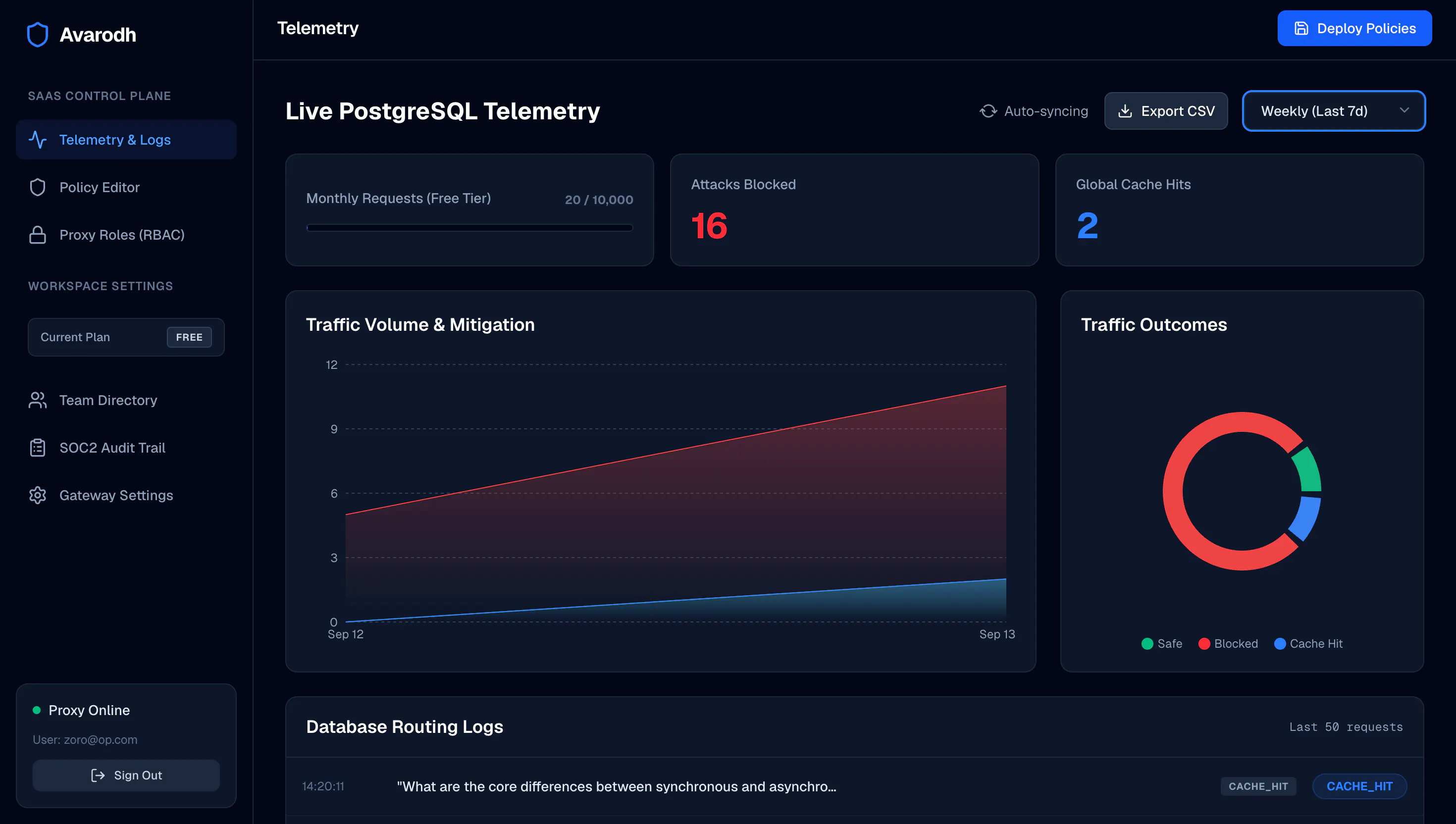The width and height of the screenshot is (1456, 824).
Task: Open Telemetry & Logs menu item
Action: coord(126,140)
